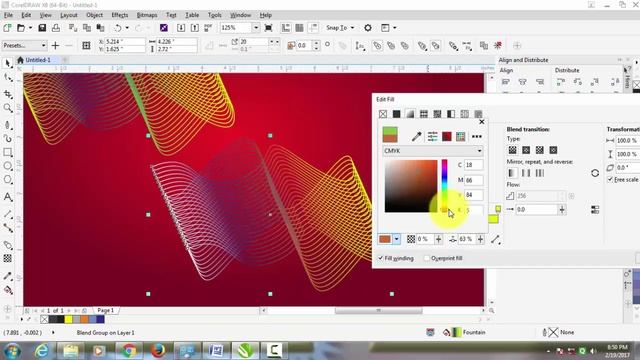Click the C value input field
Viewport: 640px width, 360px height.
click(x=473, y=165)
